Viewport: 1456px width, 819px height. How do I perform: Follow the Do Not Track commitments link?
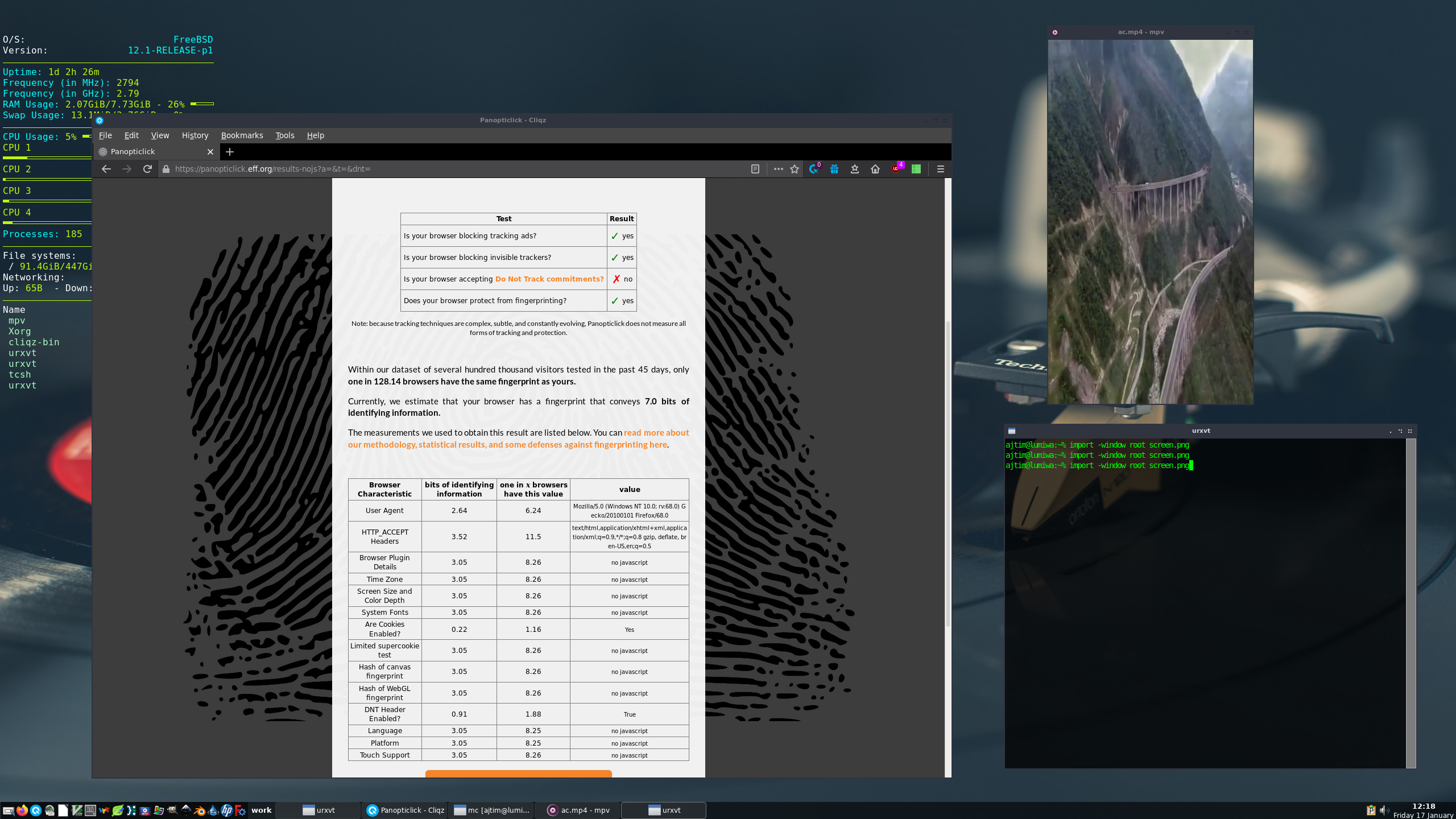tap(549, 279)
